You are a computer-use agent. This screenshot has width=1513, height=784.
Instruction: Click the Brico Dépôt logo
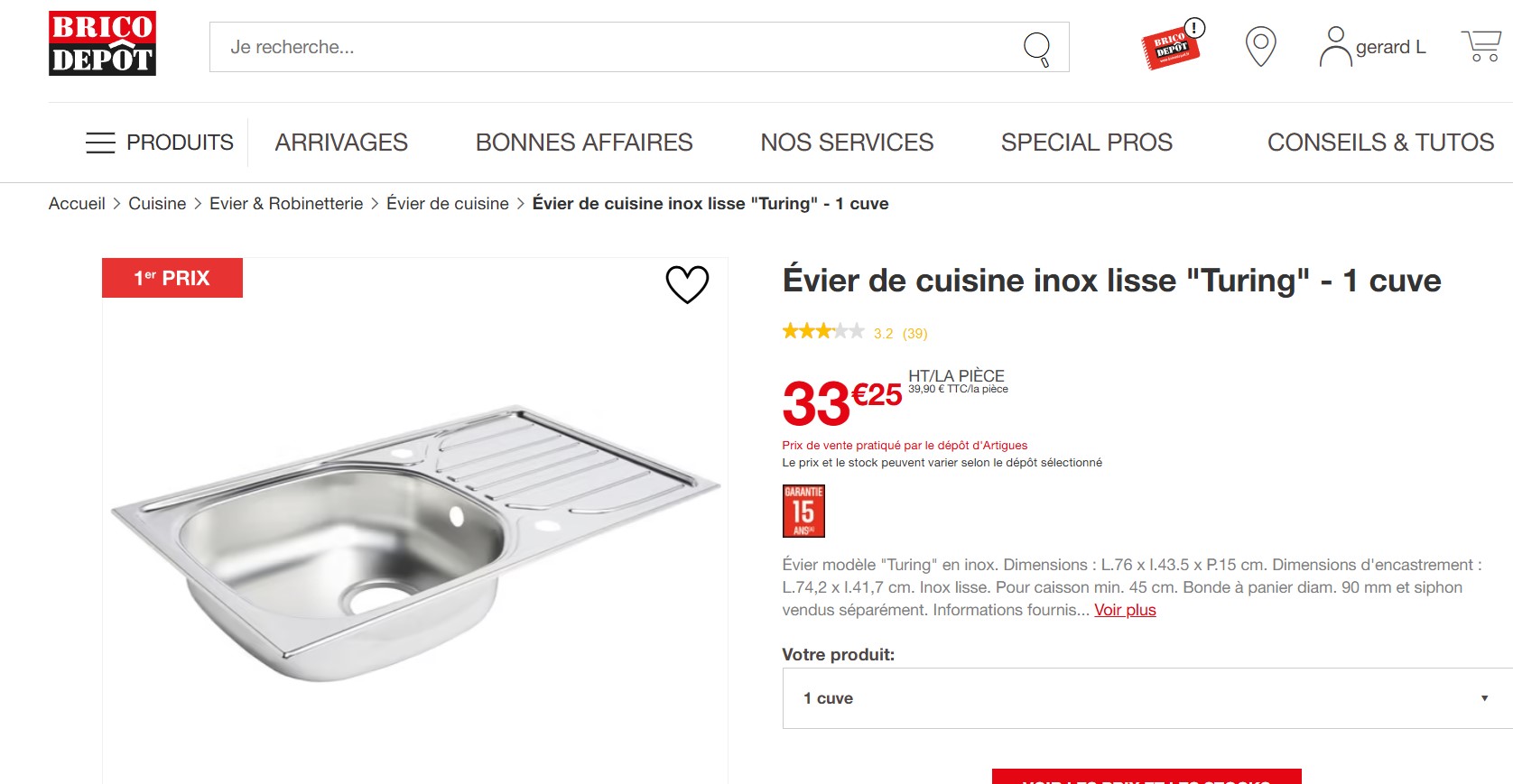tap(102, 43)
